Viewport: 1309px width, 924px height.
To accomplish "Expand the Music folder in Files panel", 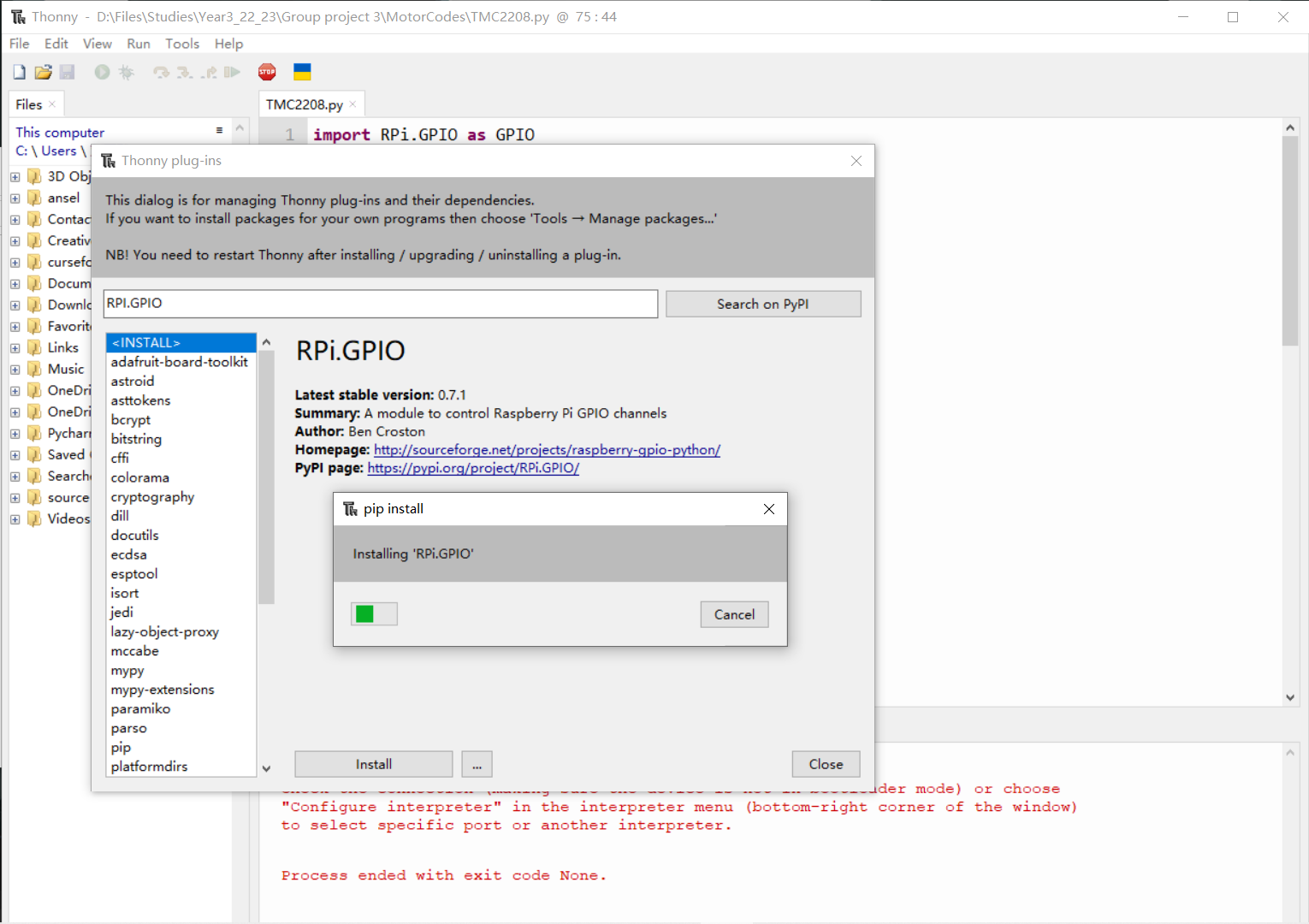I will click(x=15, y=368).
